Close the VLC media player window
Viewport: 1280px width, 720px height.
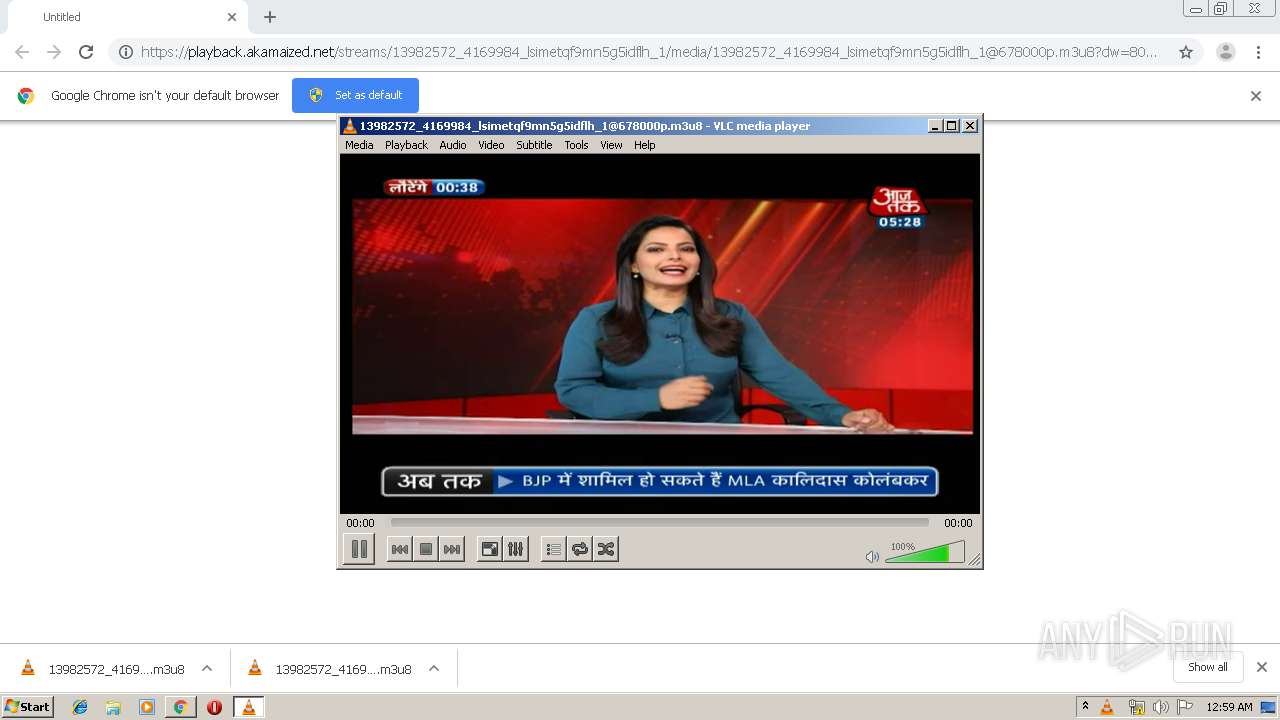(x=970, y=126)
